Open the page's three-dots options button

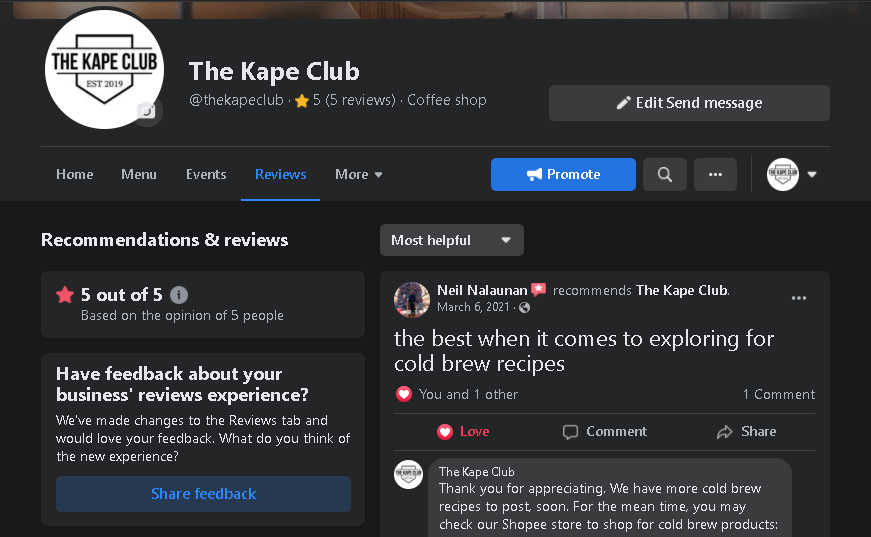coord(715,174)
